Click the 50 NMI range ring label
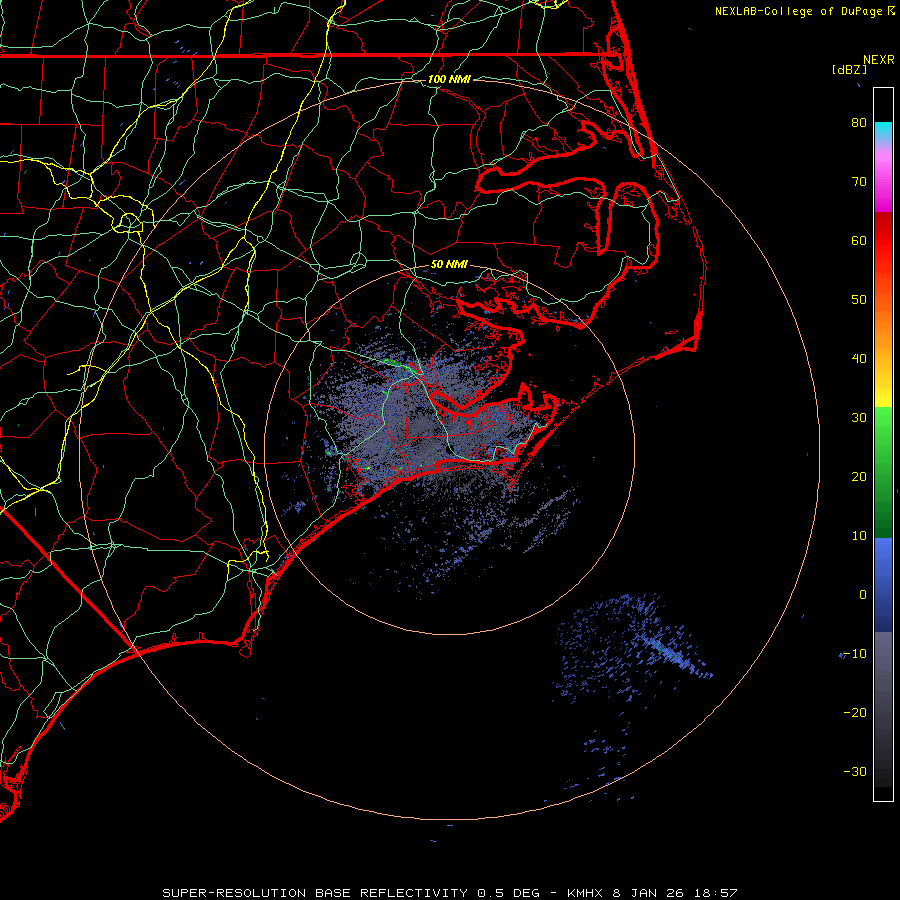 [449, 265]
